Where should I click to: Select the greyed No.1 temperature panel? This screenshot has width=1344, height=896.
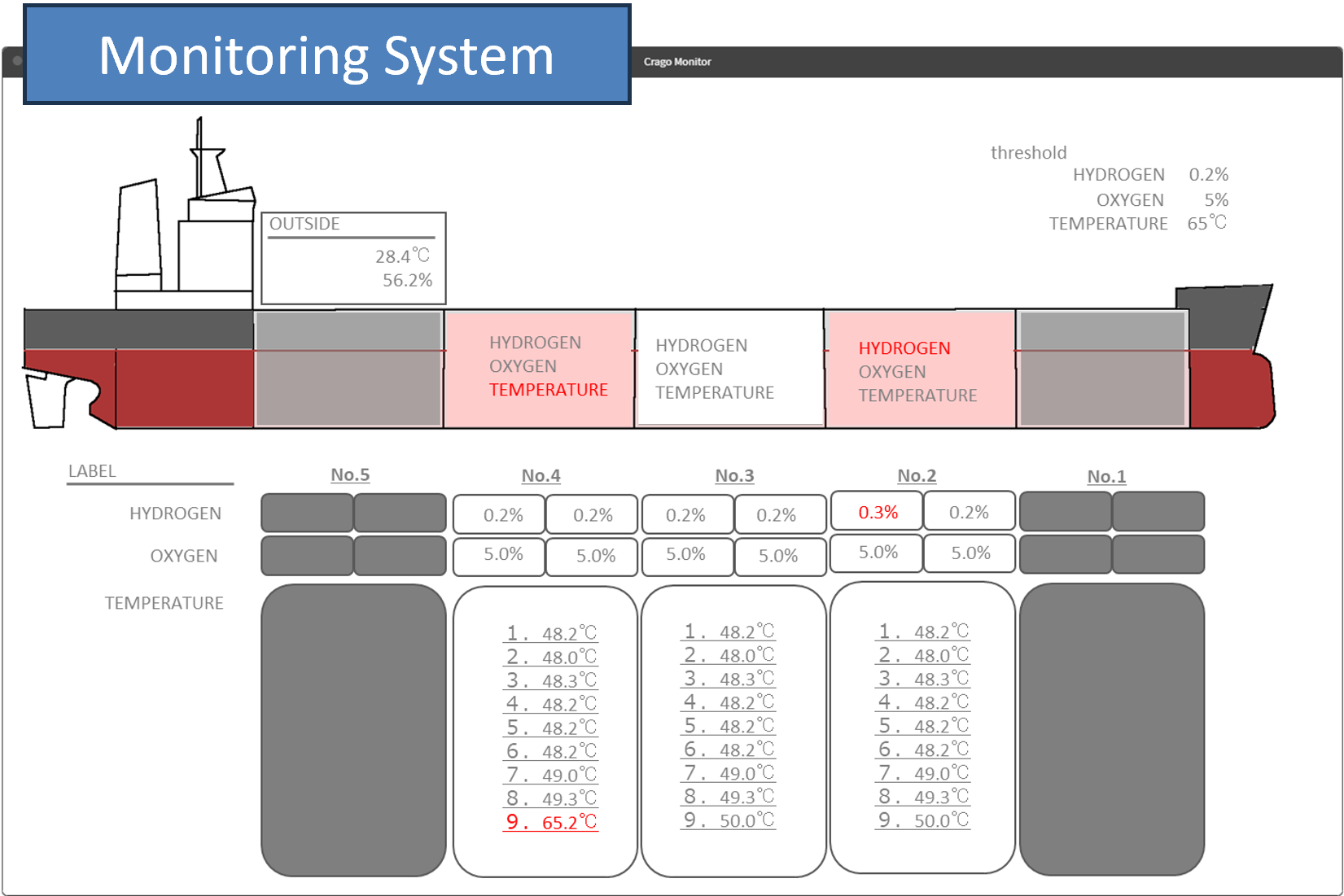1112,729
